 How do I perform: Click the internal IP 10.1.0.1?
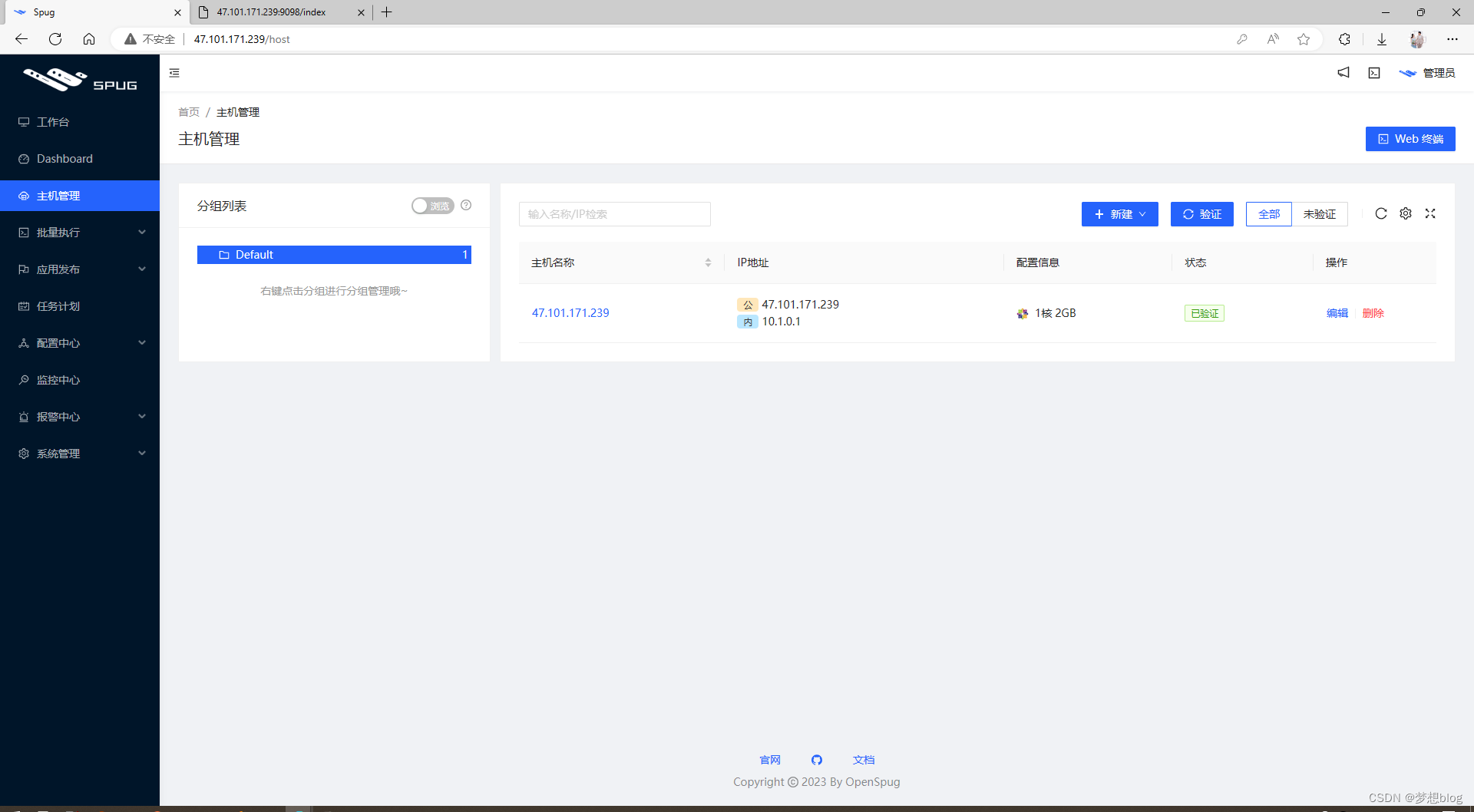[781, 322]
